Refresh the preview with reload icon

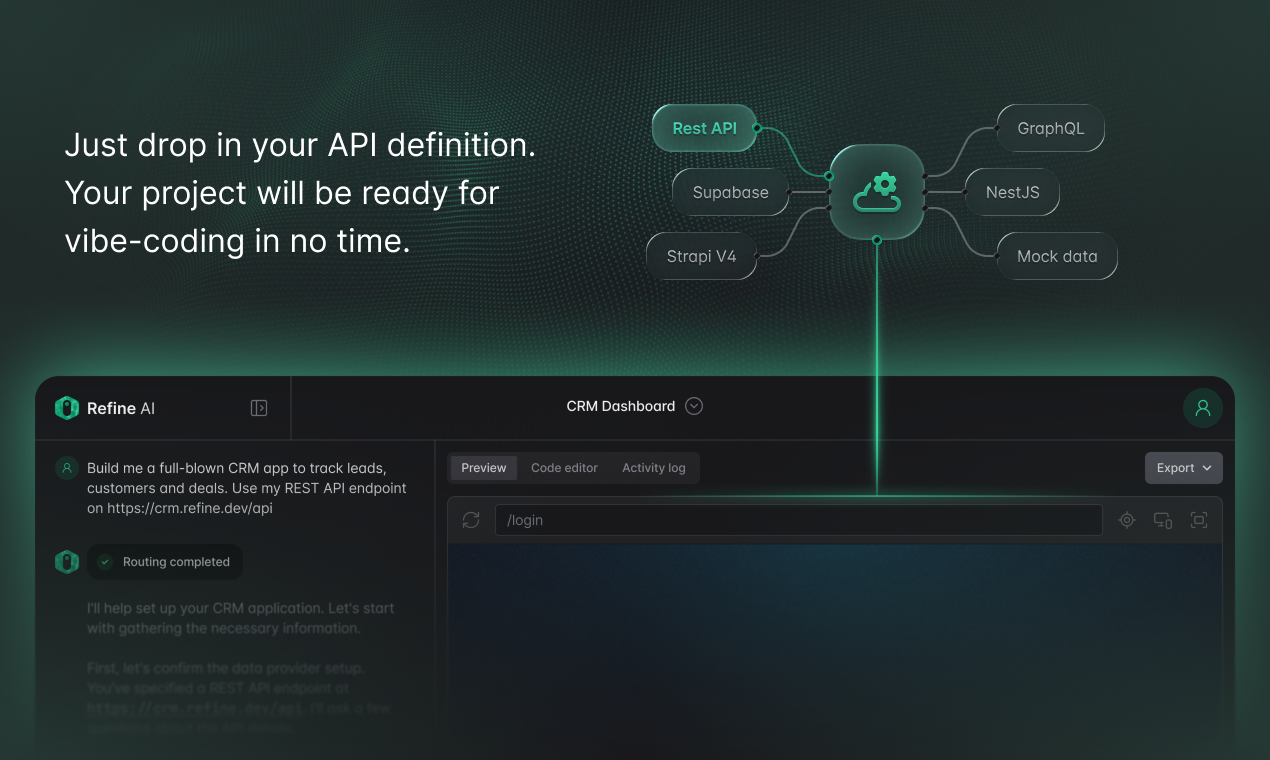click(x=471, y=520)
